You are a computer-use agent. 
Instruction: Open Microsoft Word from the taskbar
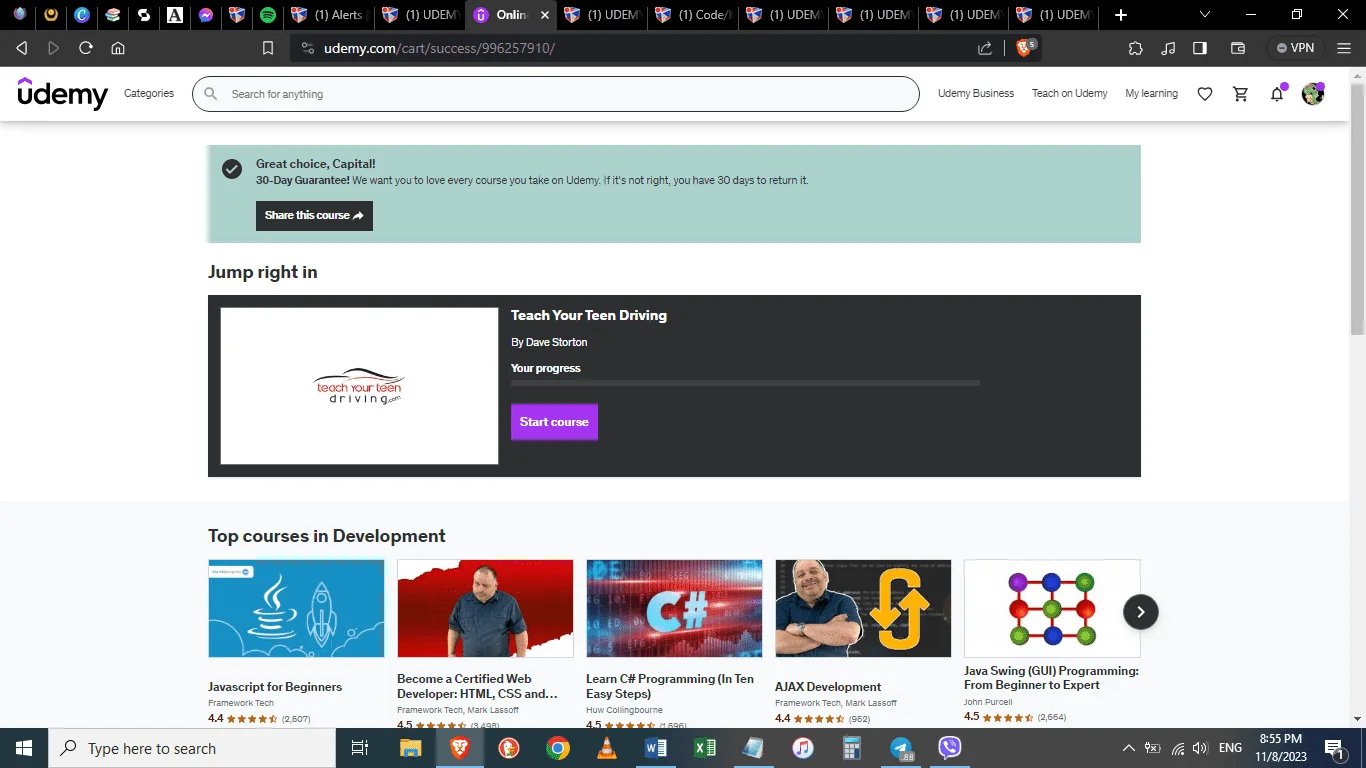click(x=656, y=748)
